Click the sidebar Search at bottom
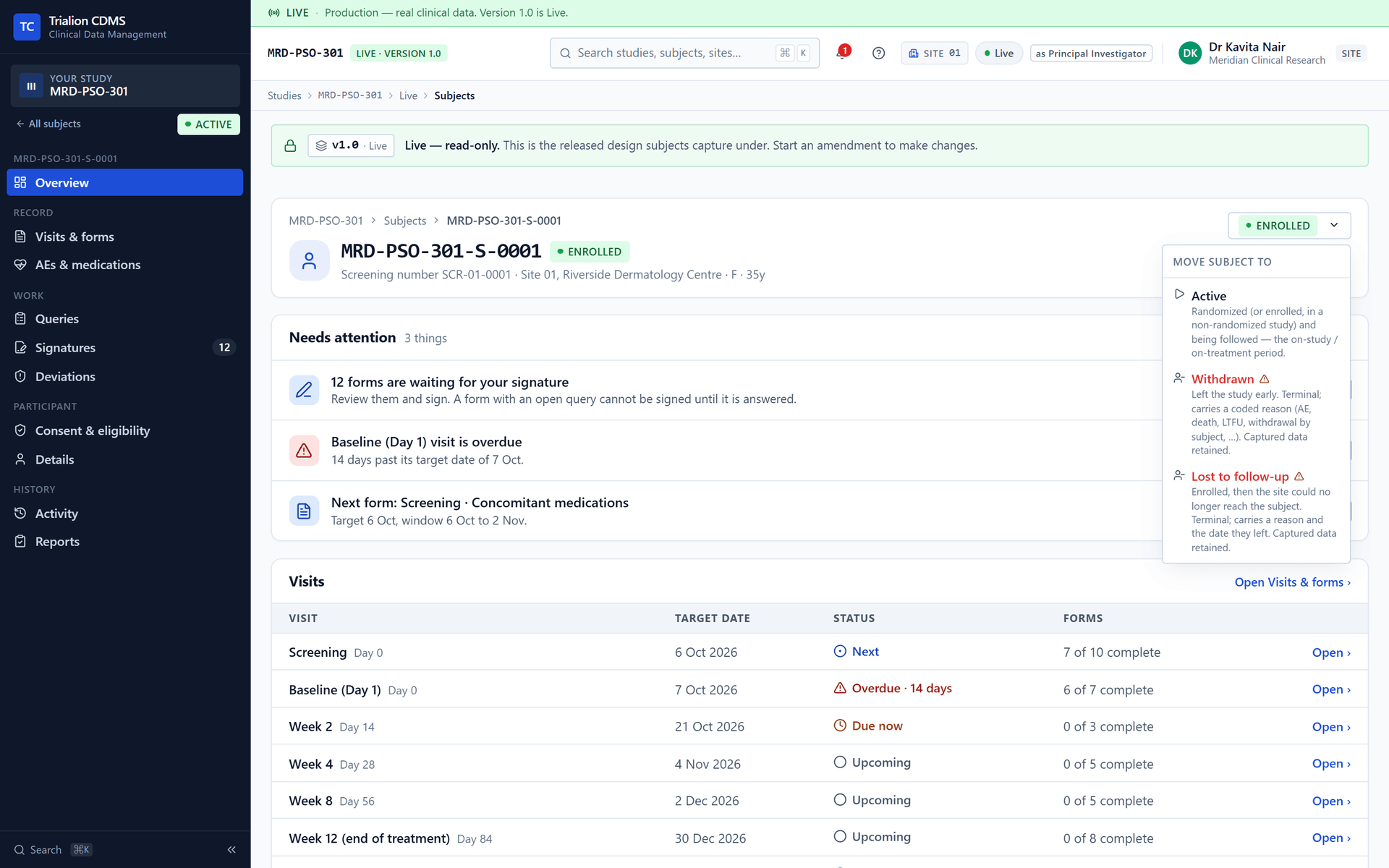 (x=53, y=850)
